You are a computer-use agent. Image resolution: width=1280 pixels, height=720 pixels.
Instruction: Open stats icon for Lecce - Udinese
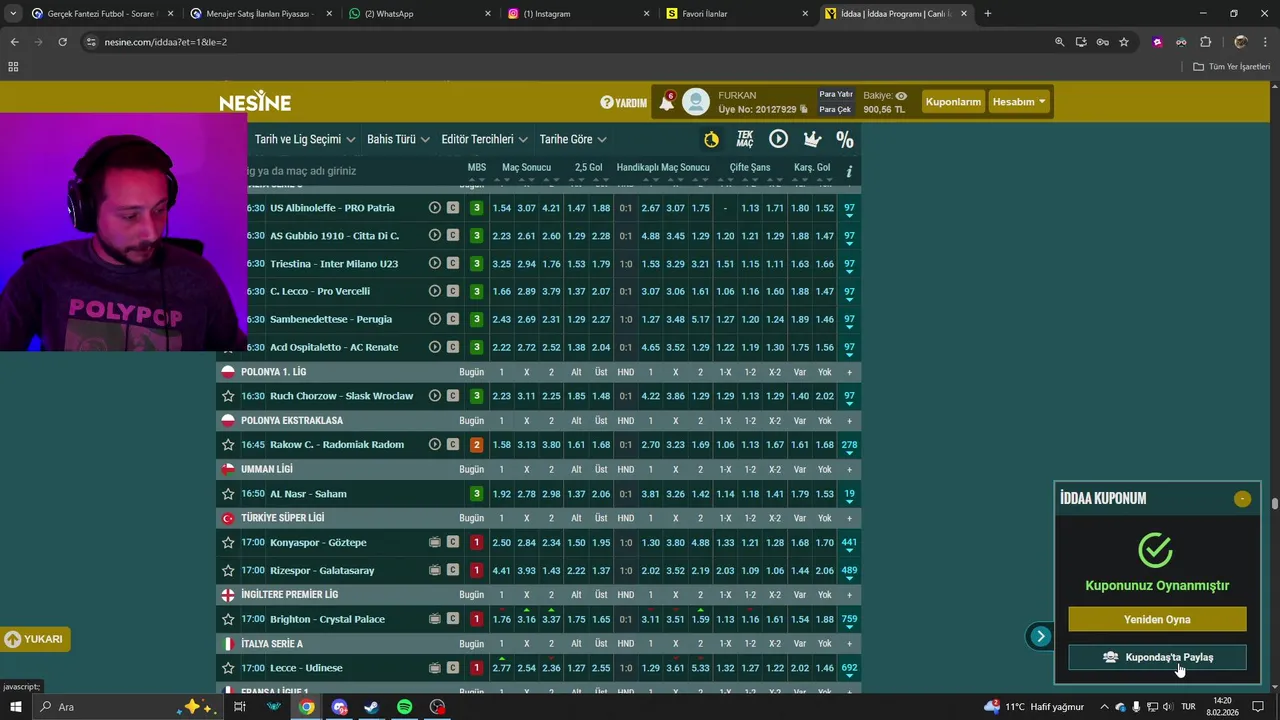pos(434,668)
